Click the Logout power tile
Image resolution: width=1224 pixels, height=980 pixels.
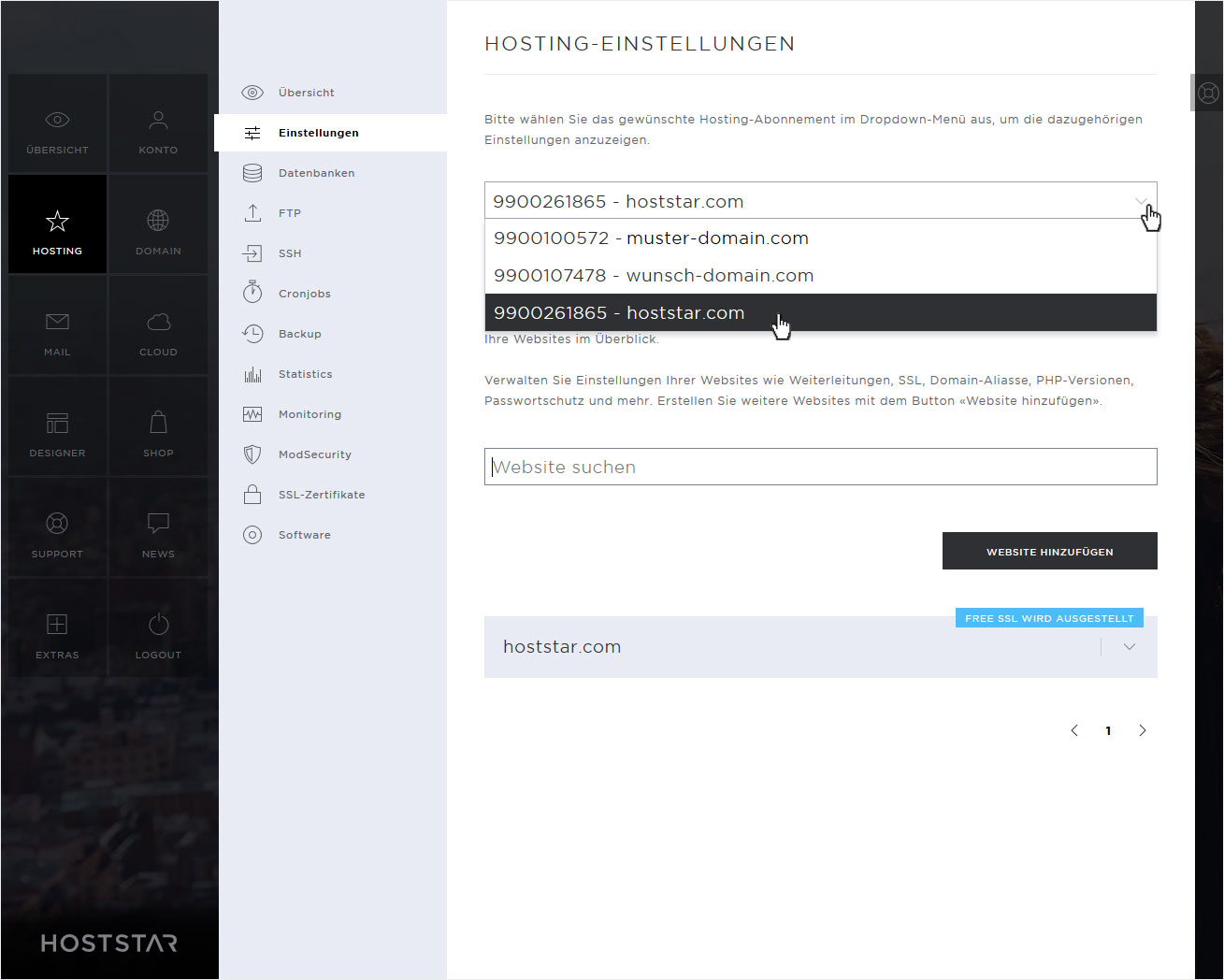[158, 628]
